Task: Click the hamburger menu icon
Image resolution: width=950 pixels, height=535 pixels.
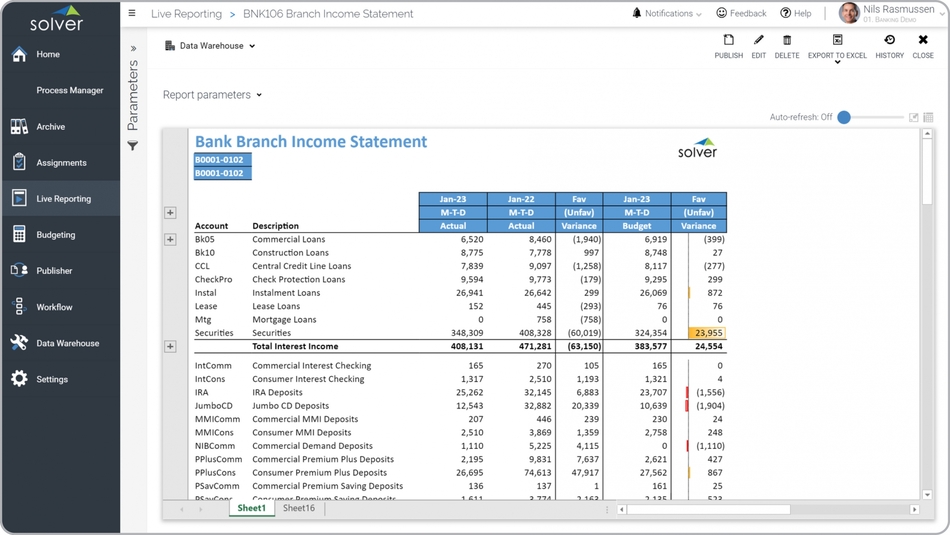Action: [x=132, y=14]
